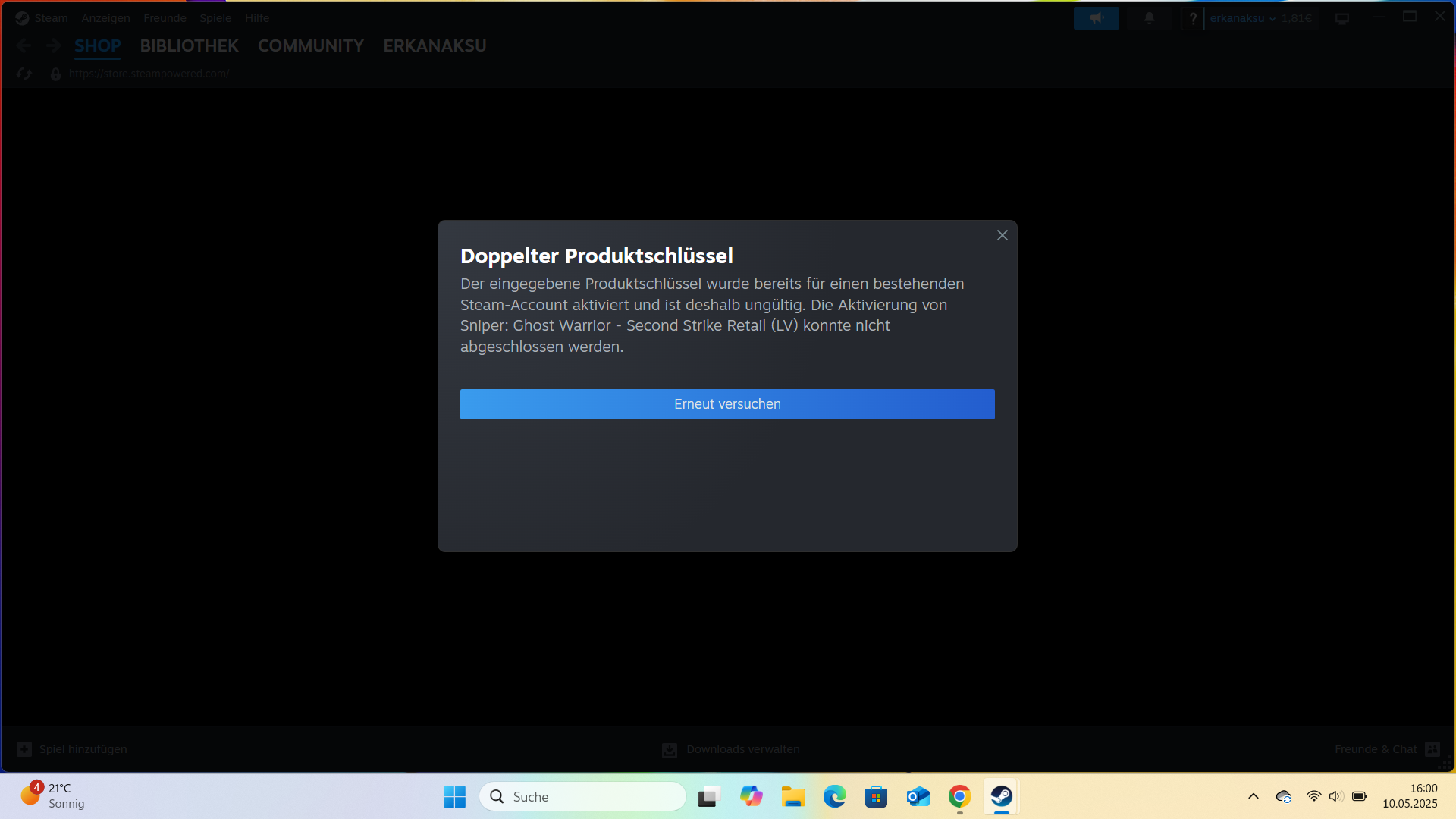Open Steam help via question mark icon

(1193, 17)
